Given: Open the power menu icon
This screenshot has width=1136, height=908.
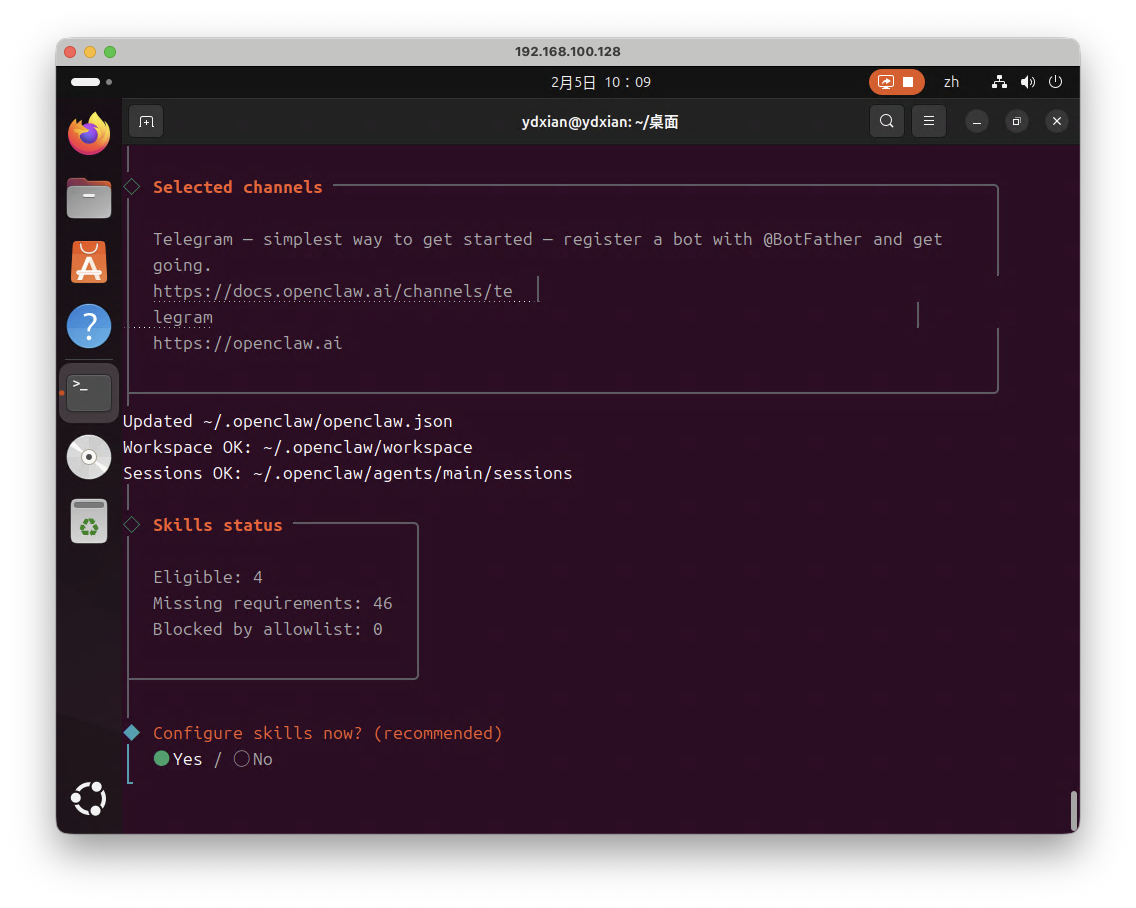Looking at the screenshot, I should (x=1056, y=82).
